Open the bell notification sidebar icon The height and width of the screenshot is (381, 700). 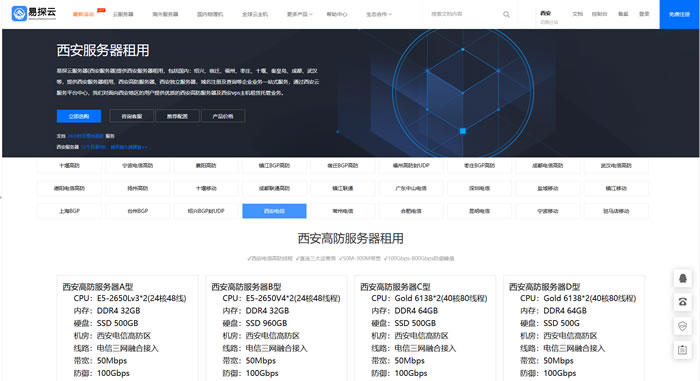point(683,279)
